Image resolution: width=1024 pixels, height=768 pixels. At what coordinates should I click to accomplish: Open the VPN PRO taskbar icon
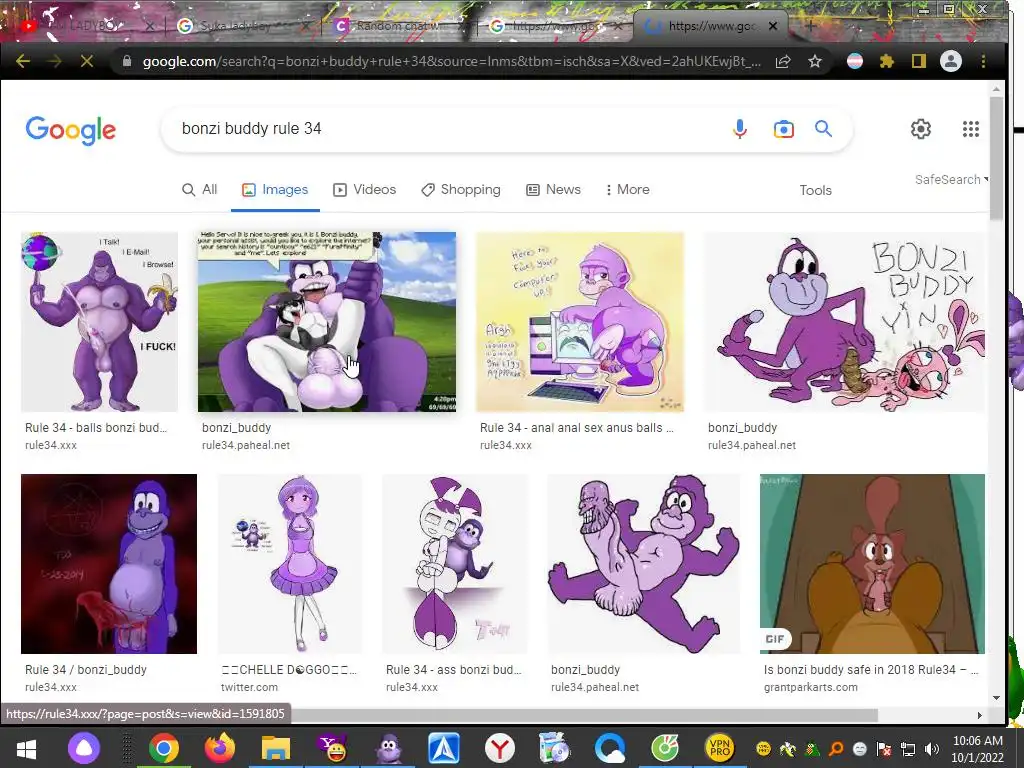(720, 748)
